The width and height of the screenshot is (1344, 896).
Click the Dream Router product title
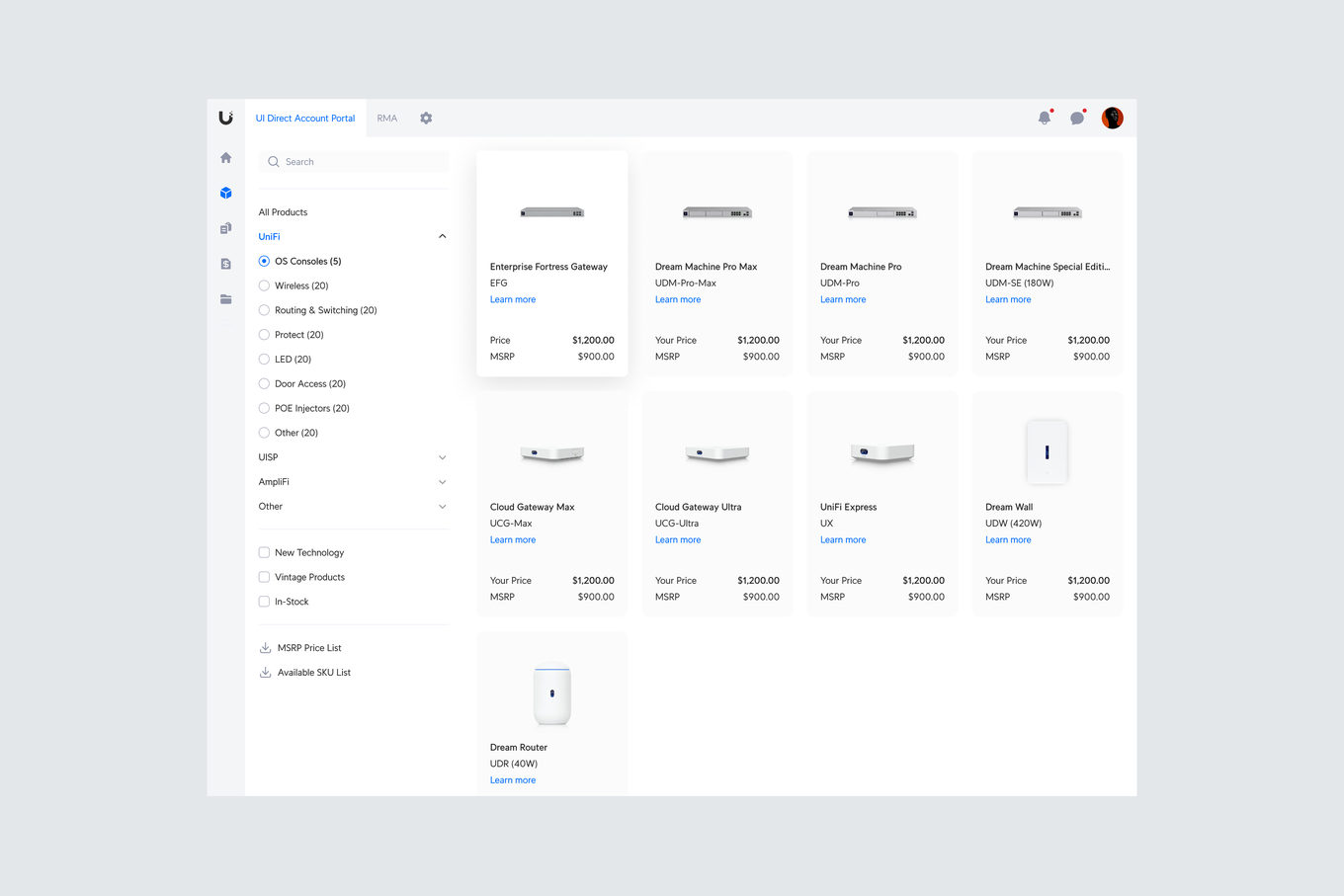519,748
